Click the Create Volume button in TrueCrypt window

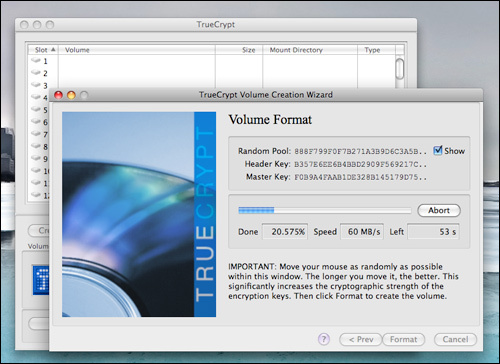[x=39, y=230]
